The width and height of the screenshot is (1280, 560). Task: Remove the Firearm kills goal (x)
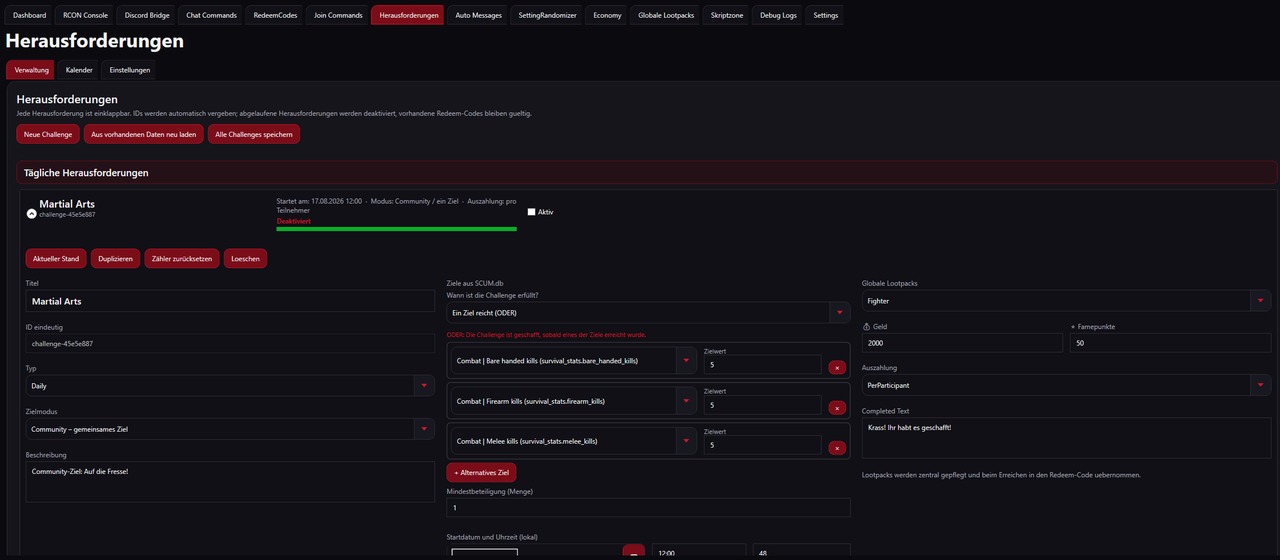click(837, 407)
